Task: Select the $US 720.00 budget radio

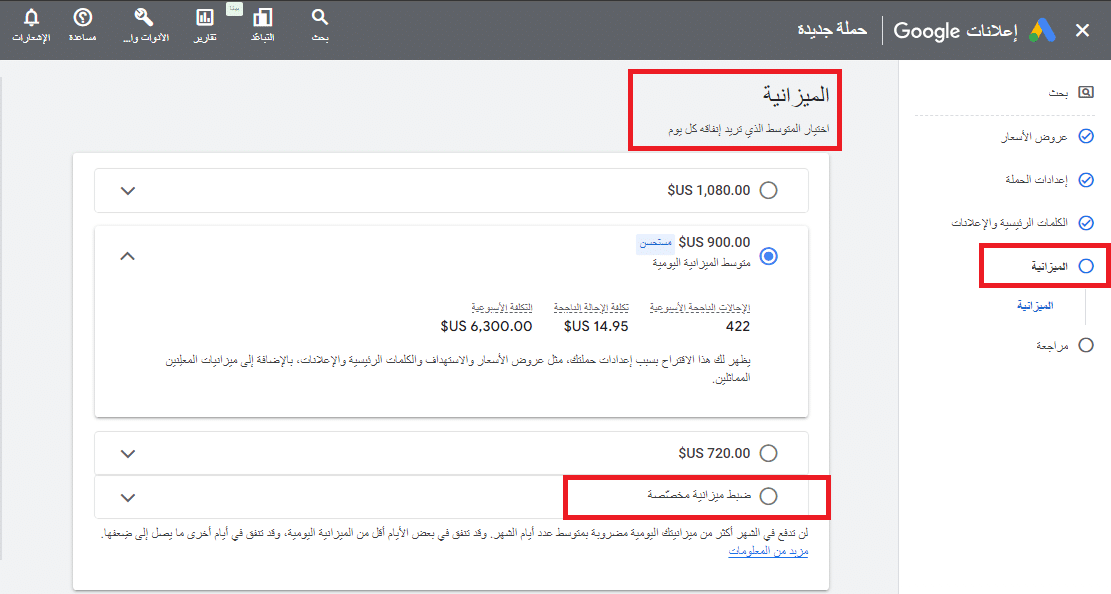Action: (768, 453)
